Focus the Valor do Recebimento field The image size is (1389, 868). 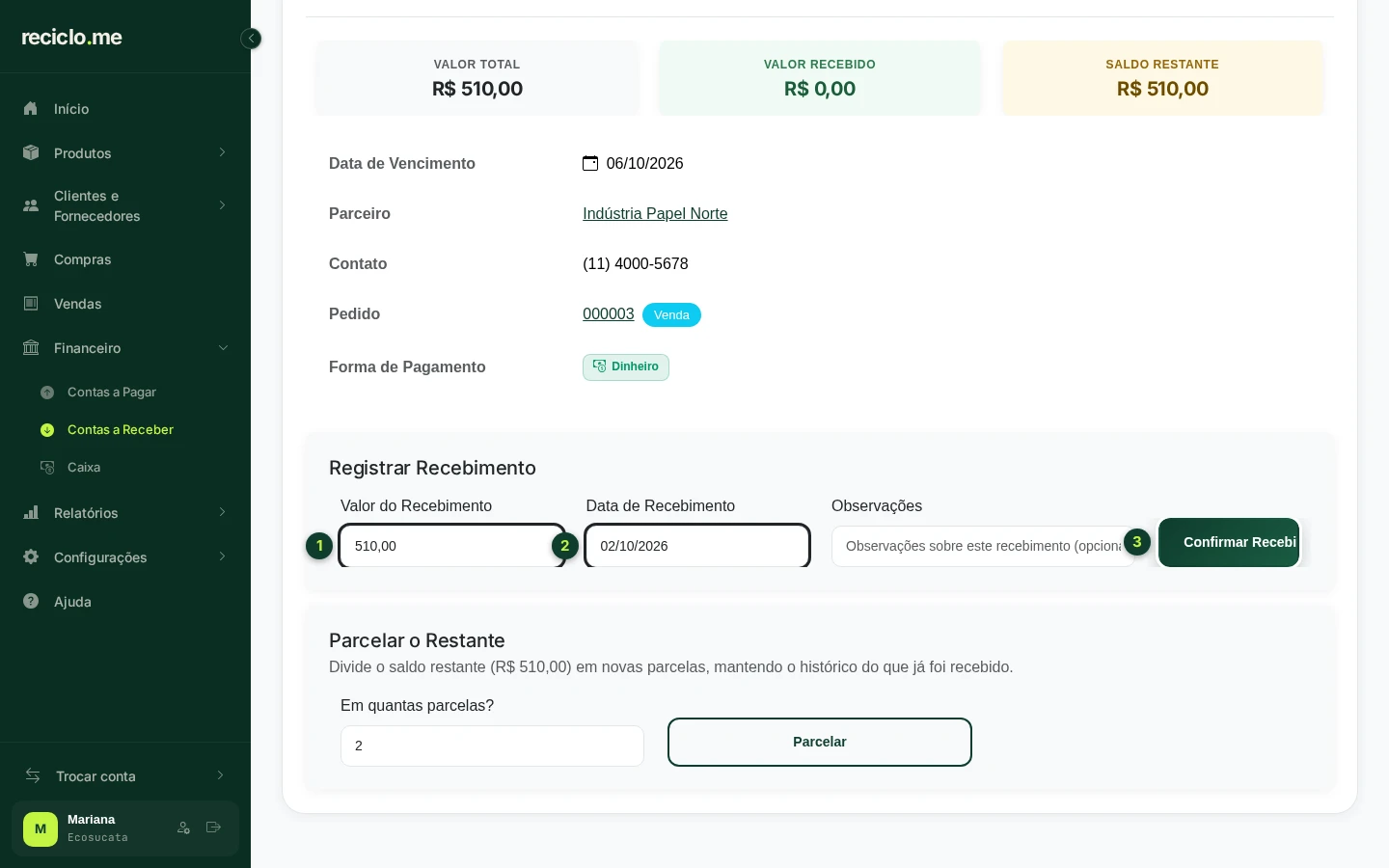tap(451, 546)
